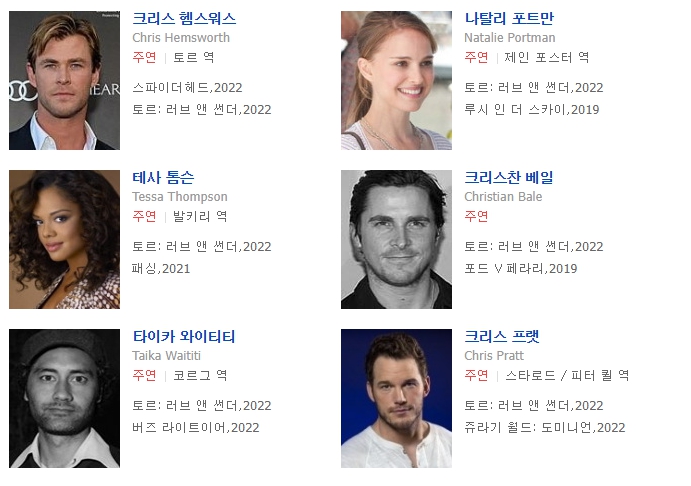Open the 크리스 헴스워스 name link
The width and height of the screenshot is (691, 486).
184,19
